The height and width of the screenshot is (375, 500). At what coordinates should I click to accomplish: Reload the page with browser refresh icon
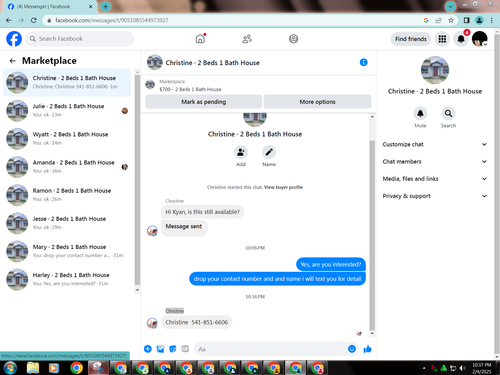click(x=34, y=20)
